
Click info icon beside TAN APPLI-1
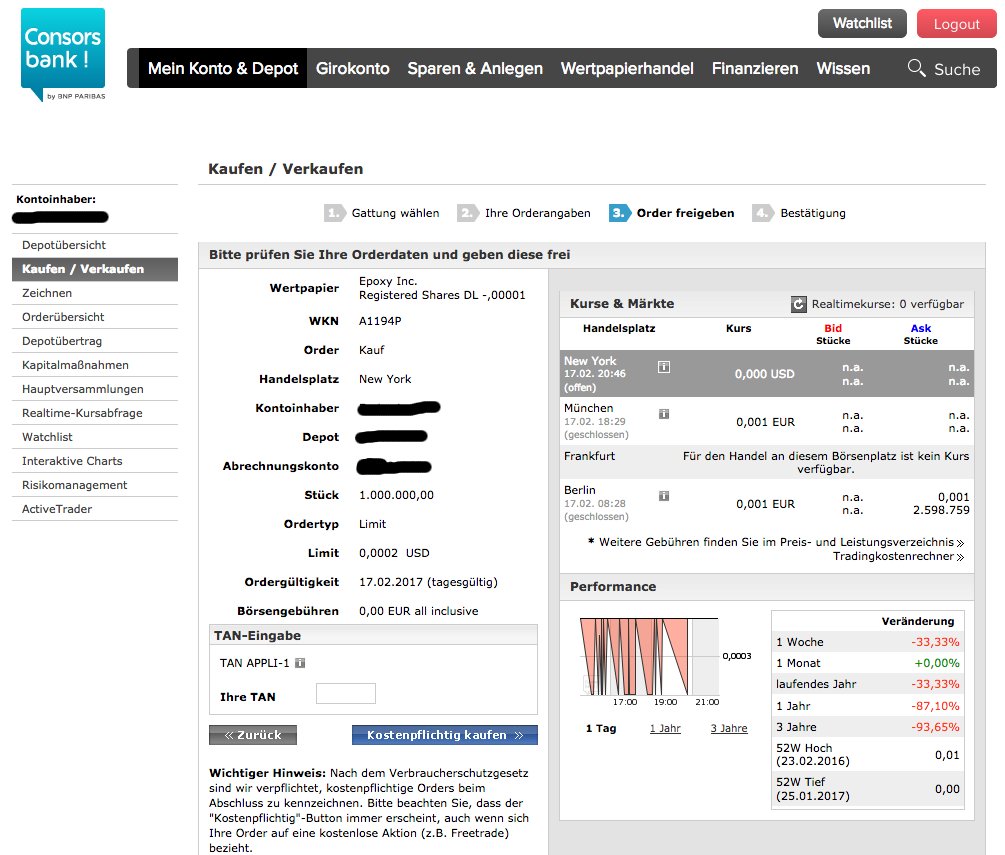point(300,663)
